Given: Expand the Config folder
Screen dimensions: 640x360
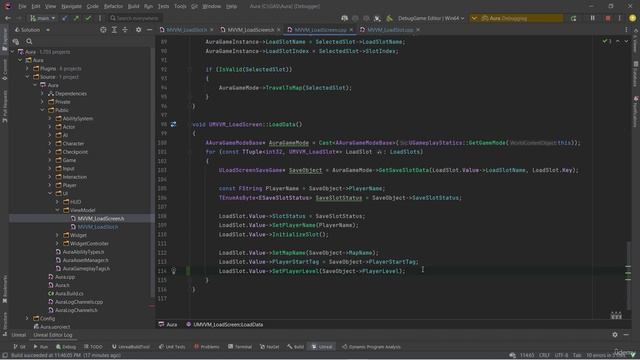Looking at the screenshot, I should coord(27,318).
